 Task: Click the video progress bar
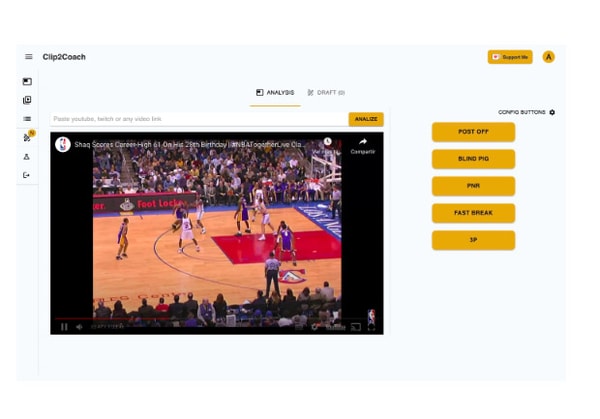(x=200, y=318)
